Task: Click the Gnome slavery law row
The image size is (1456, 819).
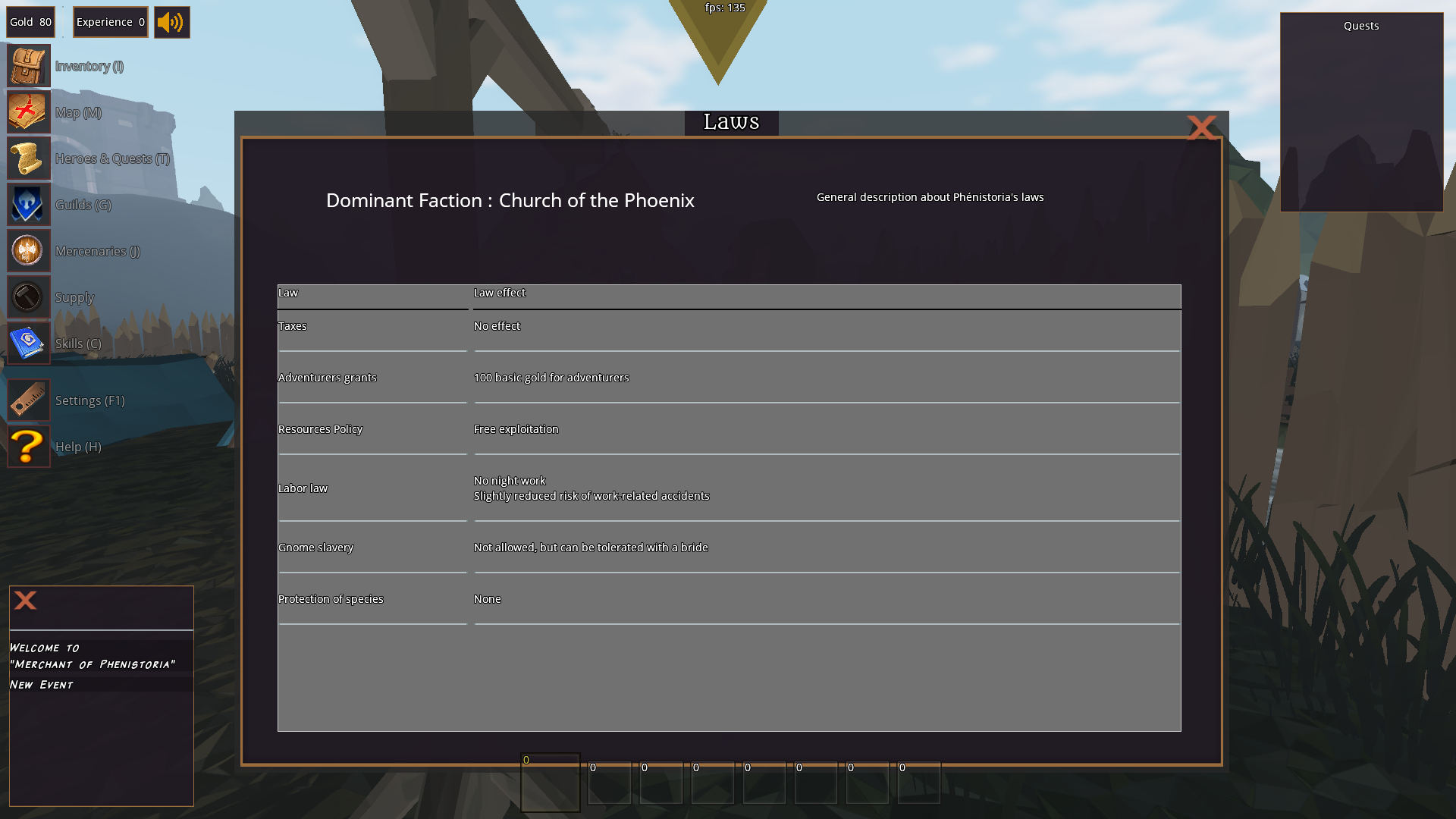Action: pyautogui.click(x=729, y=548)
